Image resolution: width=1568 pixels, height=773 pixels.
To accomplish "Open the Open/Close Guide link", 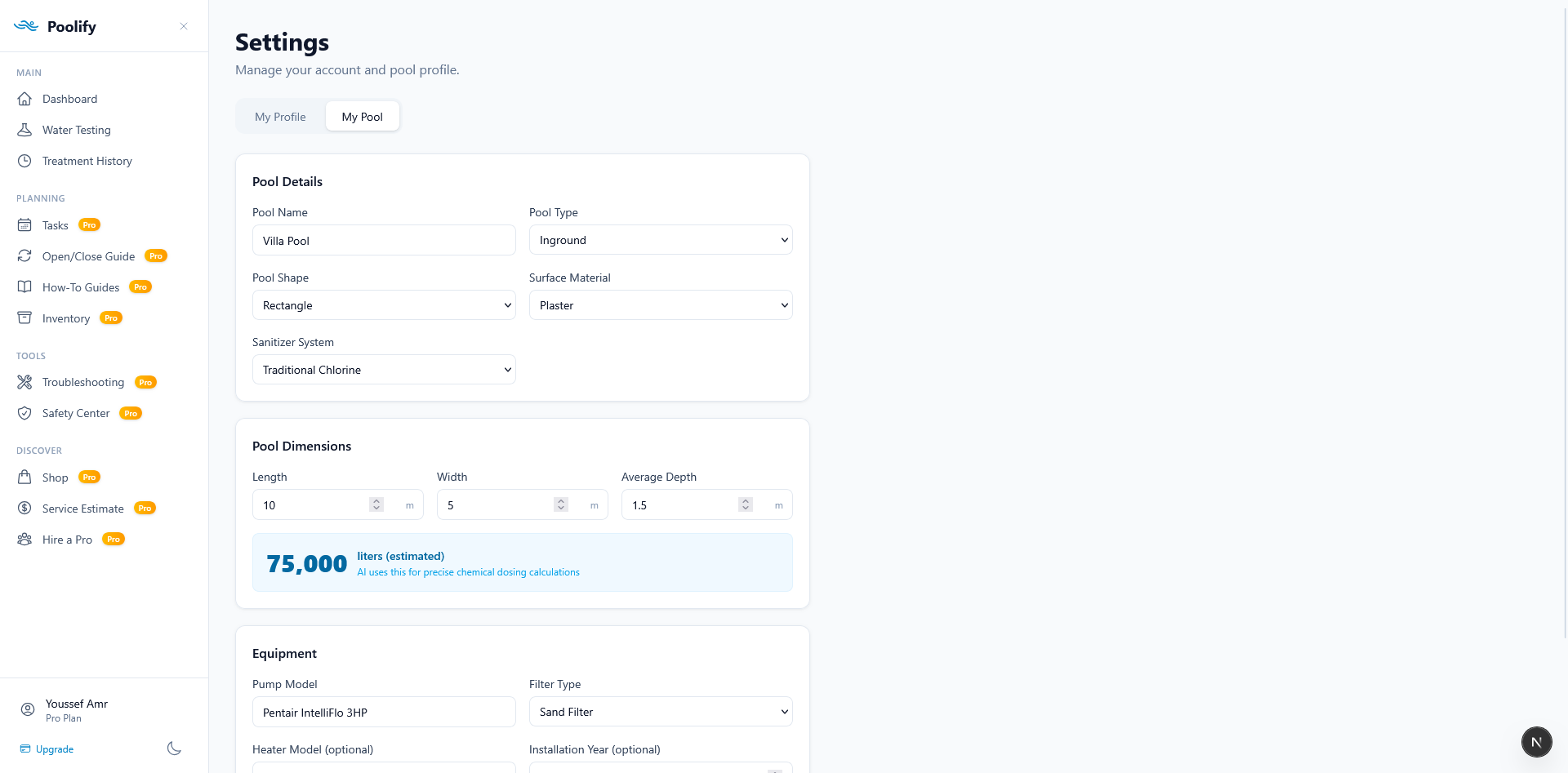I will click(x=88, y=256).
